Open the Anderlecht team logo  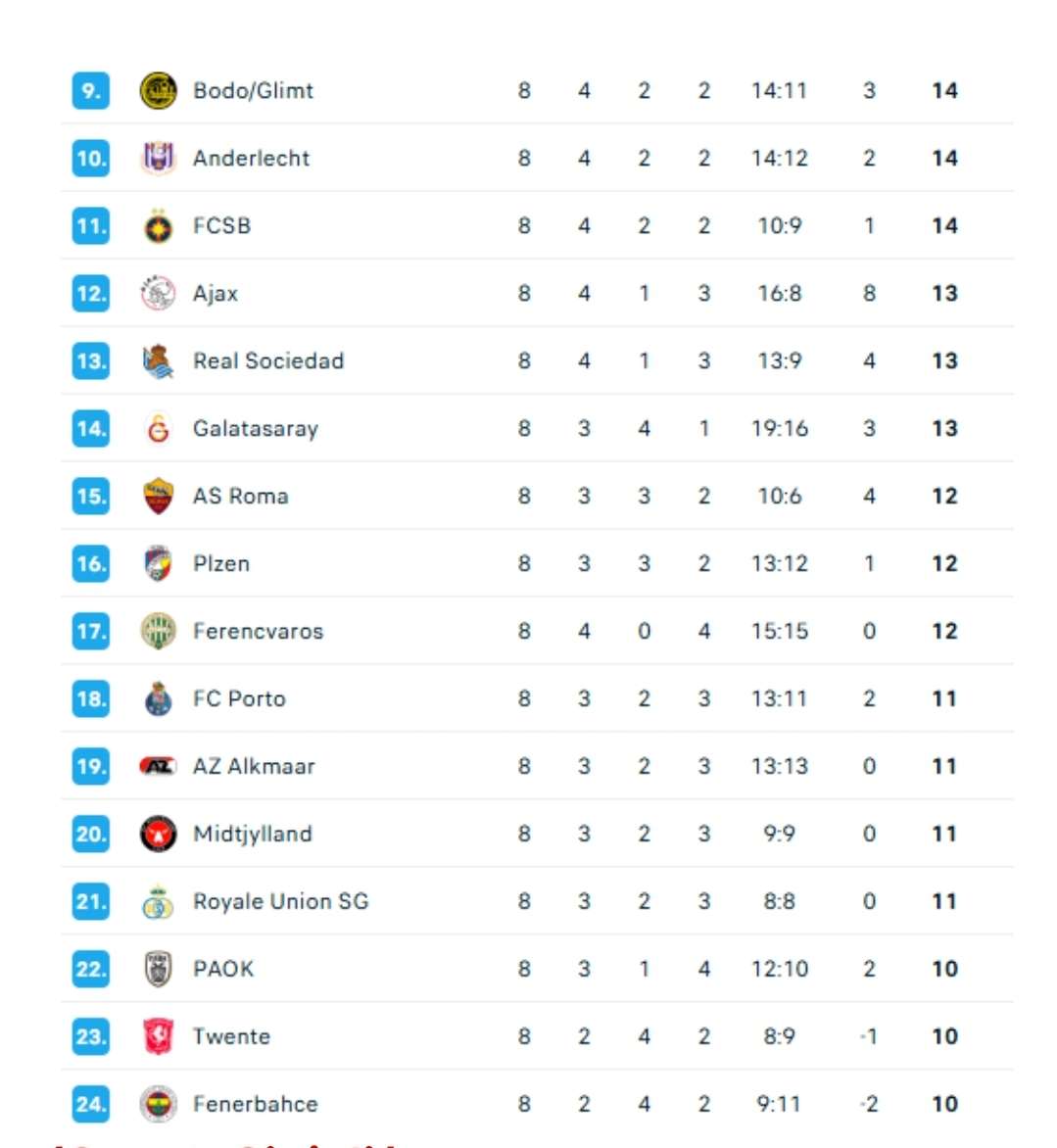(158, 158)
